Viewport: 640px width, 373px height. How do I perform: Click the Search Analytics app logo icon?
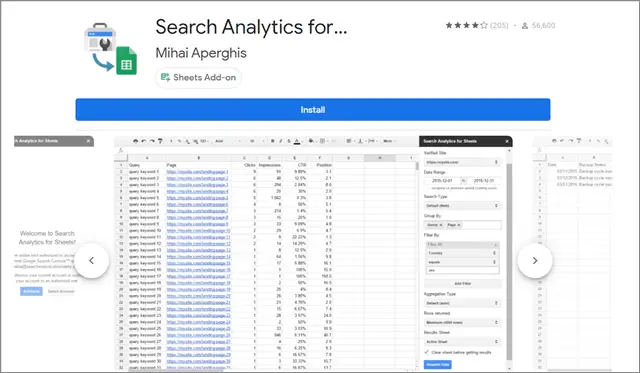pos(111,49)
